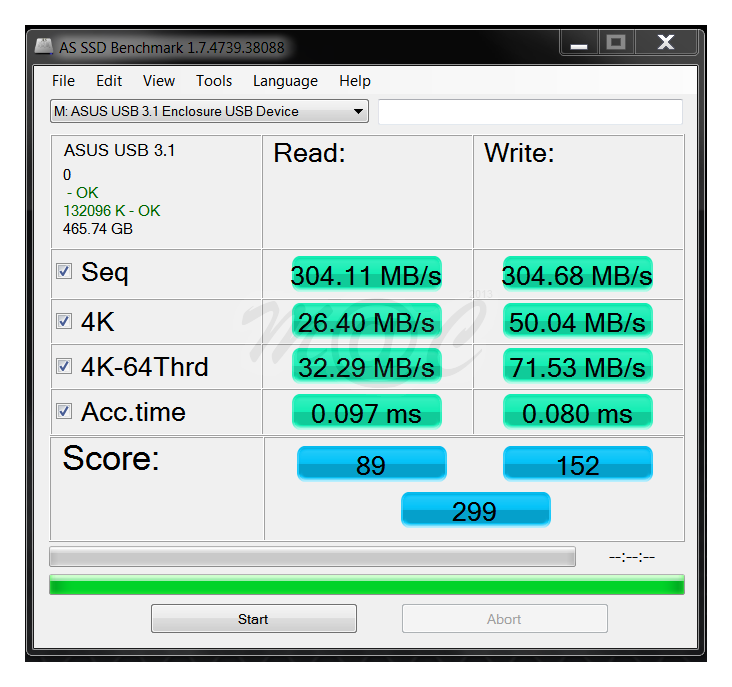
Task: Click the Start button
Action: coord(253,619)
